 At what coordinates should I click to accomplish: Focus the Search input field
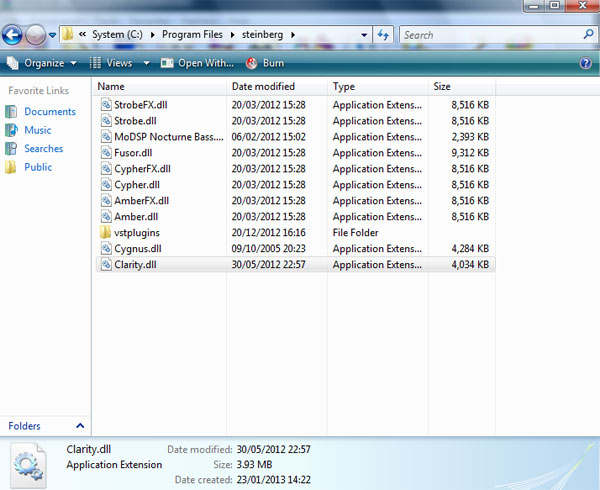click(491, 35)
